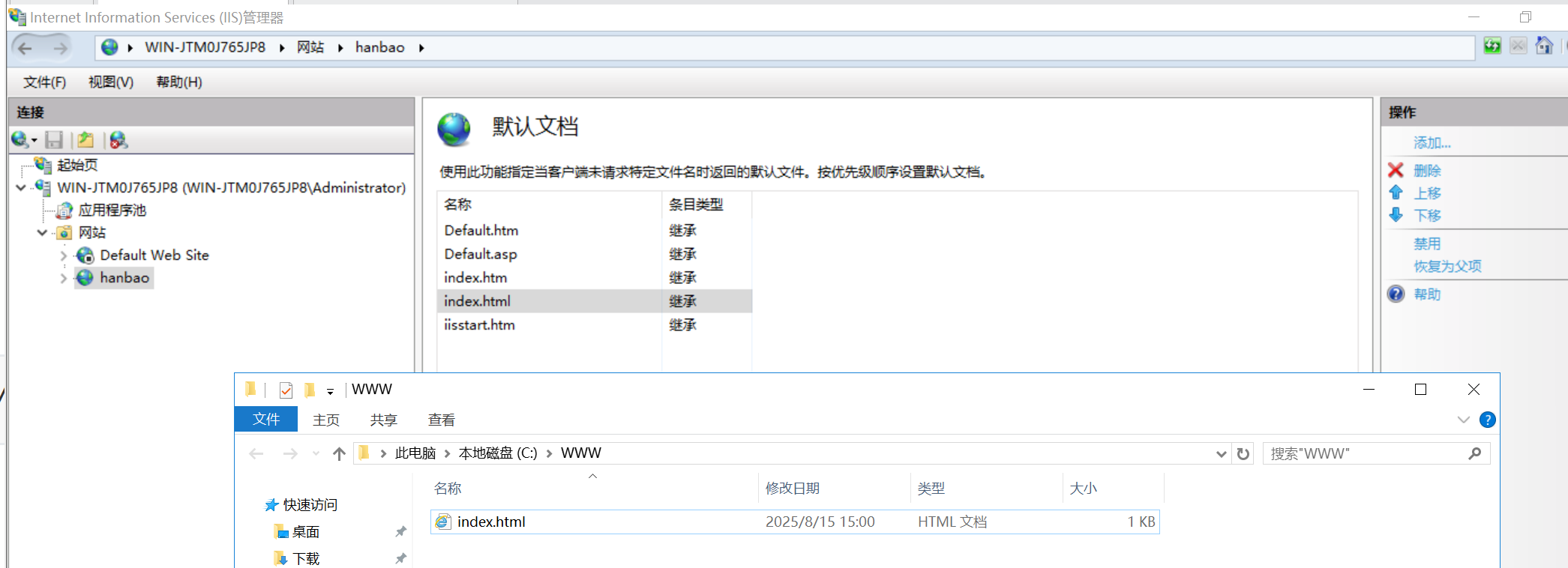Image resolution: width=1568 pixels, height=568 pixels.
Task: Select 起始页 in the connections tree
Action: click(x=77, y=165)
